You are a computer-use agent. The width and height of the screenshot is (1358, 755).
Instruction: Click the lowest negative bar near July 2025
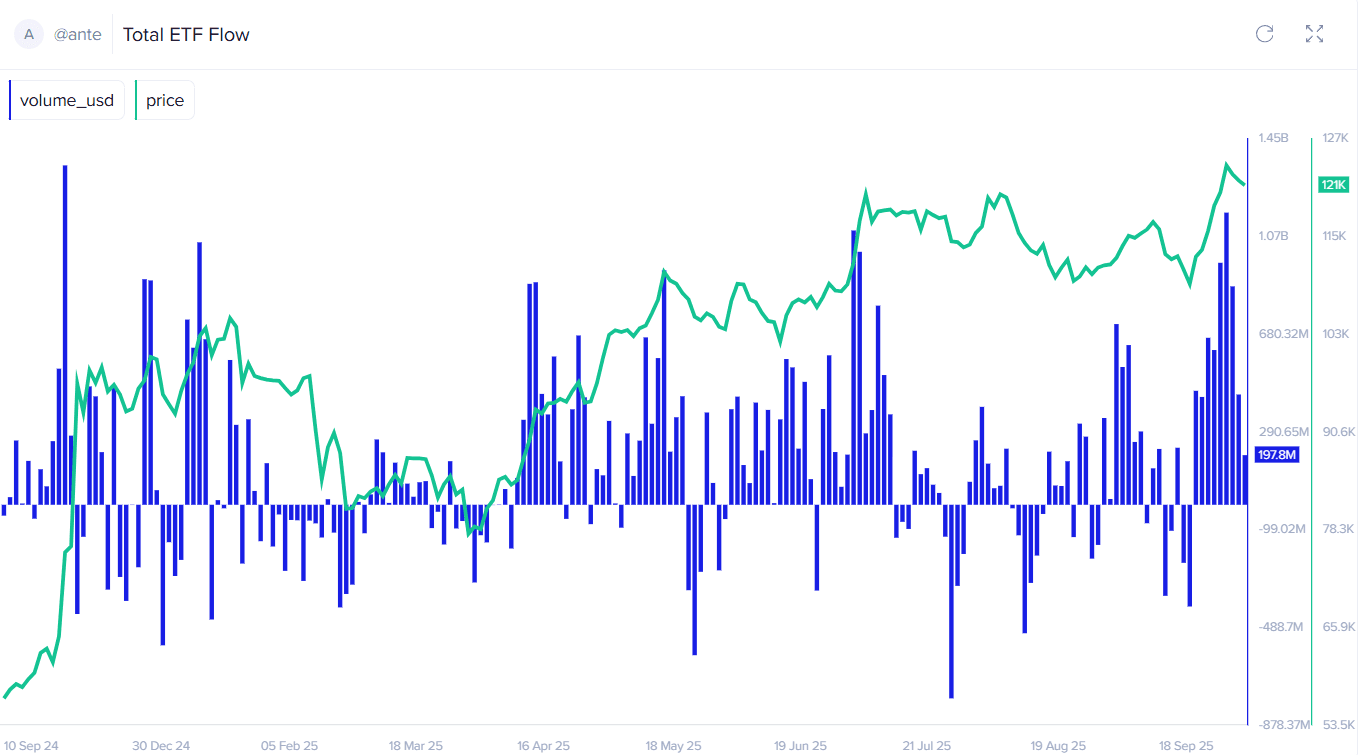951,600
